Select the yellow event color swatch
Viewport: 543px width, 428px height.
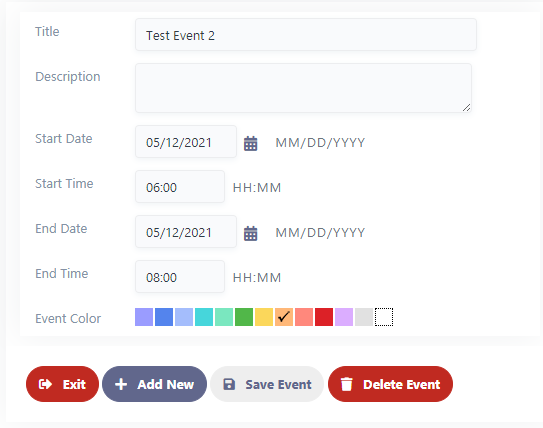264,317
